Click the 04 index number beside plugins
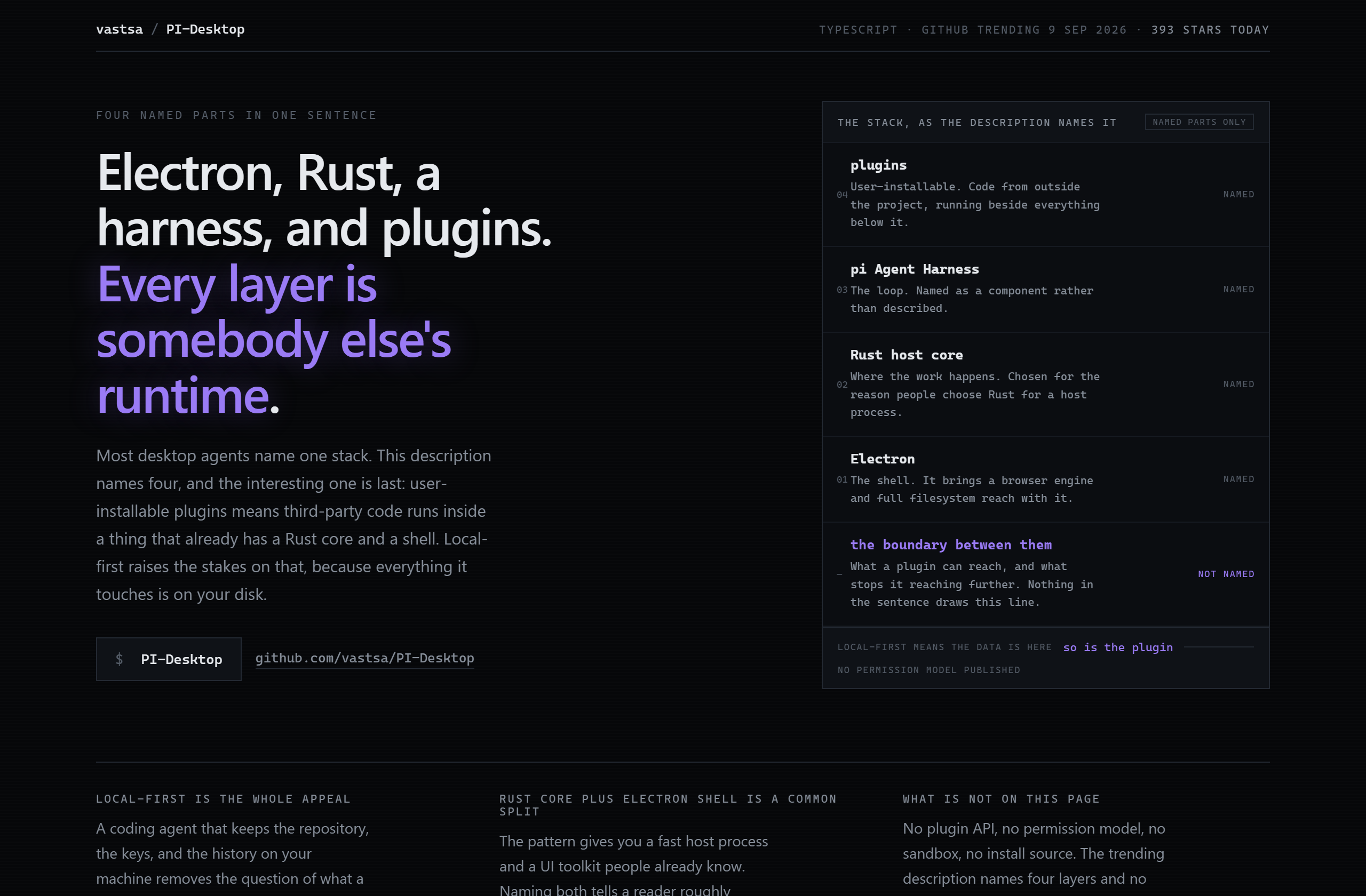This screenshot has height=896, width=1366. pos(842,195)
